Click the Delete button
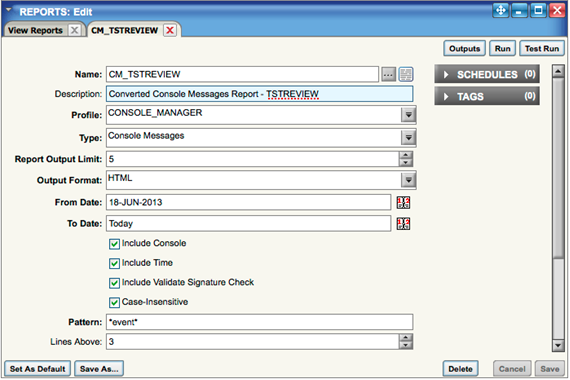 tap(460, 369)
